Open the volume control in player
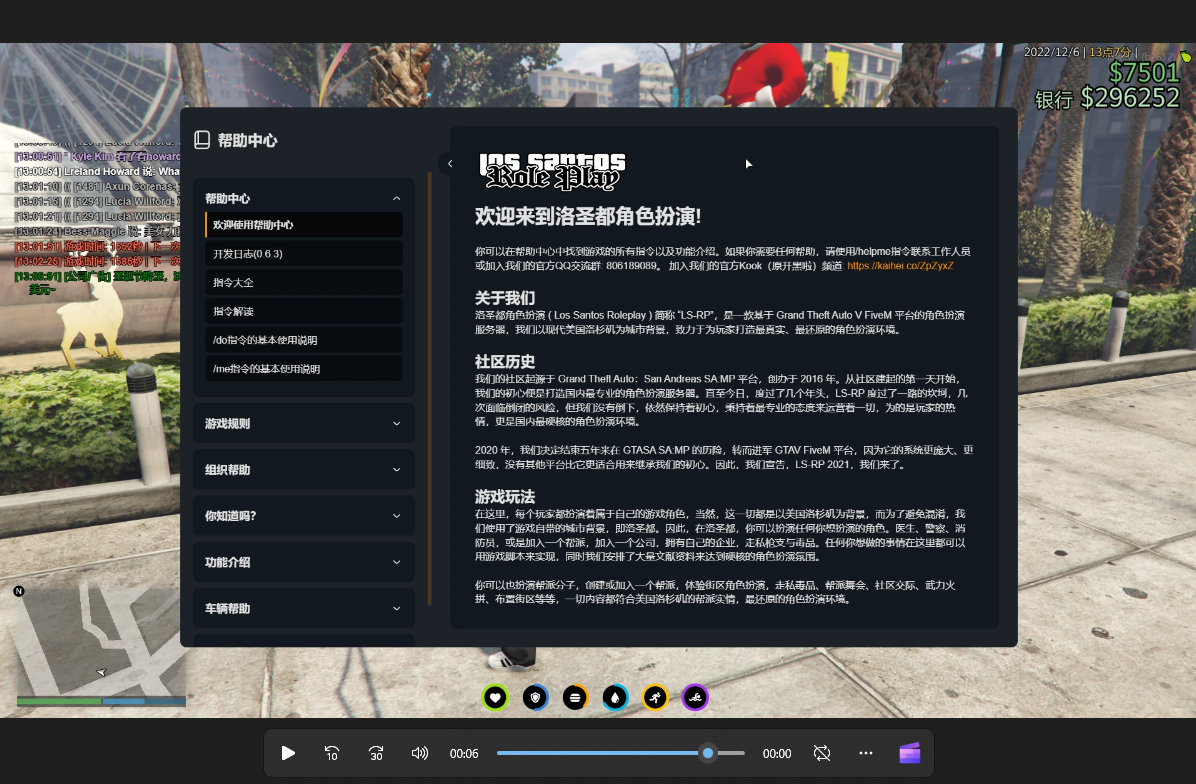The height and width of the screenshot is (784, 1196). click(420, 753)
